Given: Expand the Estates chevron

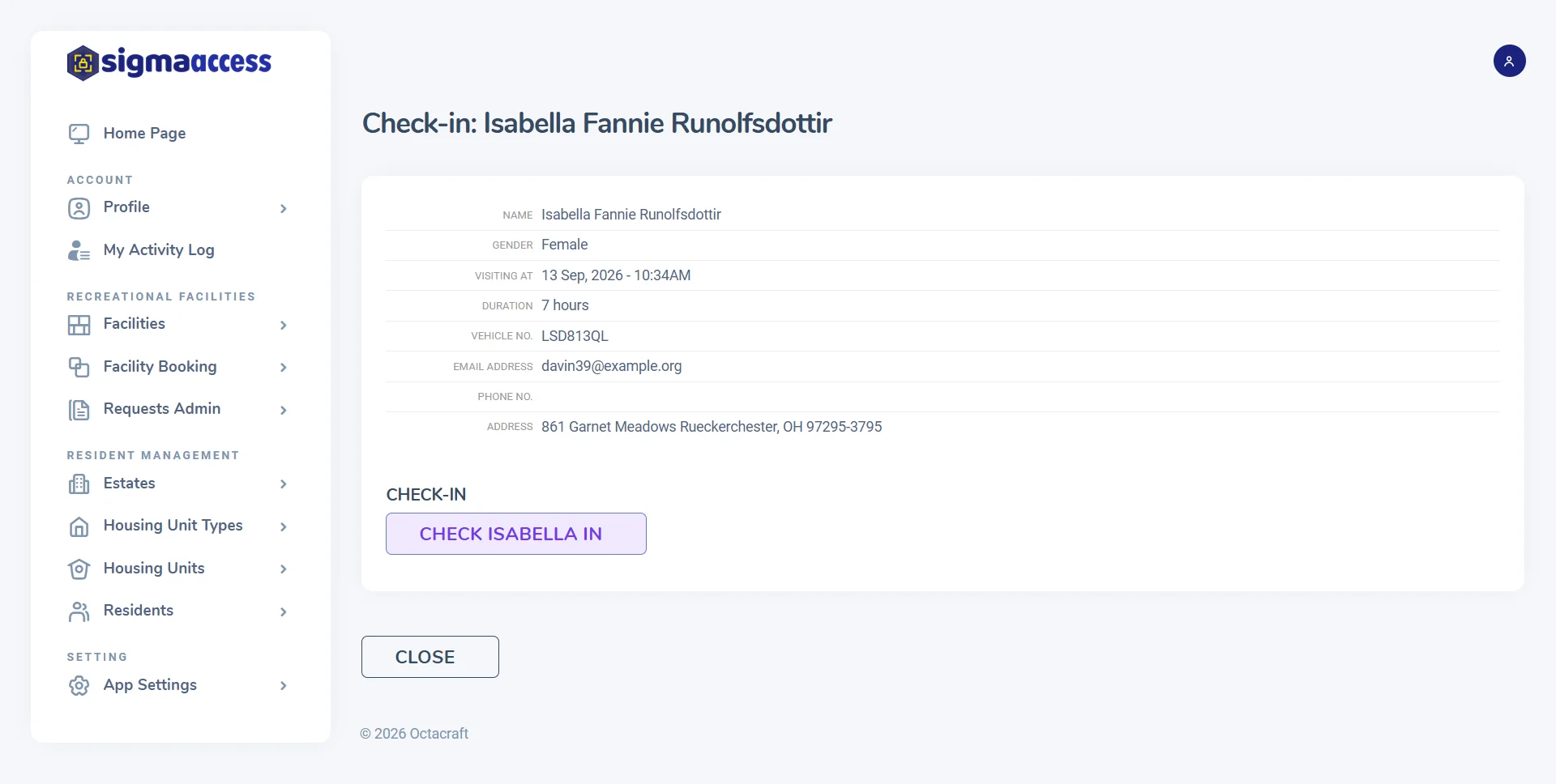Looking at the screenshot, I should click(284, 484).
